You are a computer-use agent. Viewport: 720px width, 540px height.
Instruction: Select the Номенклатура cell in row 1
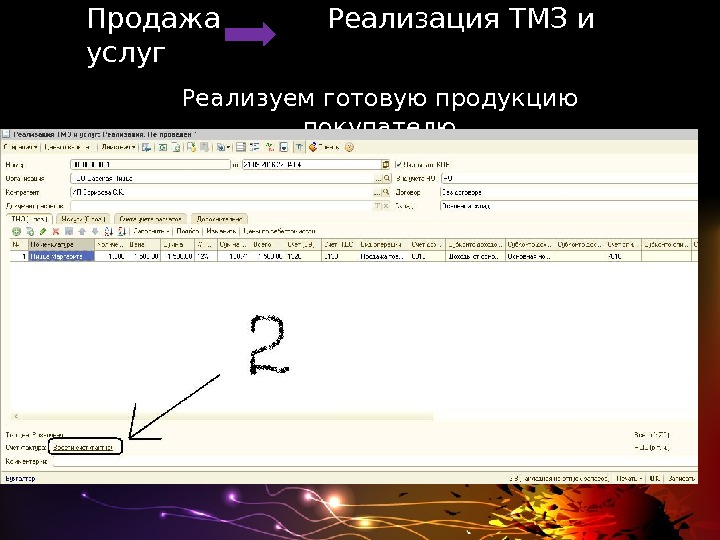pos(62,256)
